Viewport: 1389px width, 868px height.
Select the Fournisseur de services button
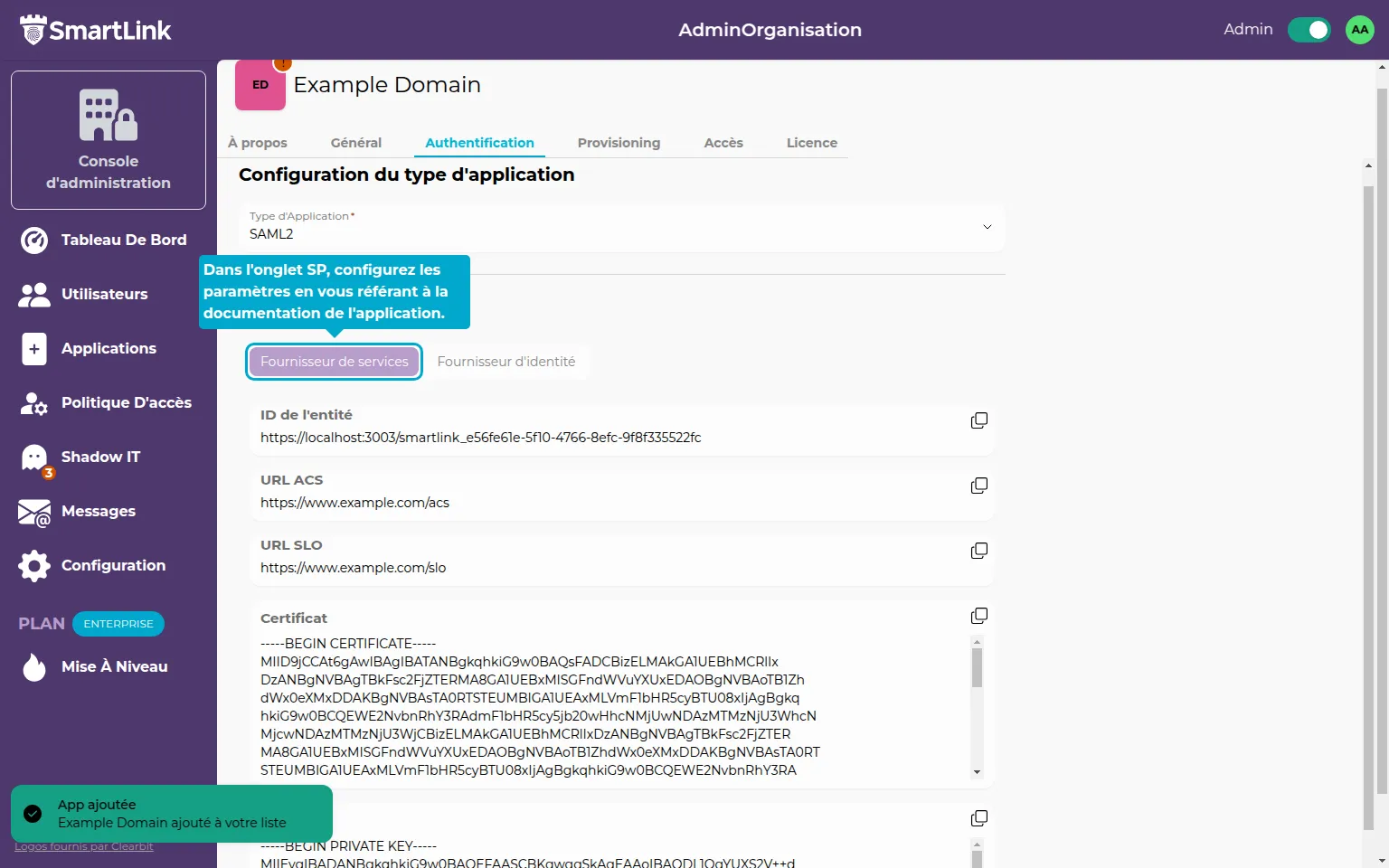pos(334,362)
